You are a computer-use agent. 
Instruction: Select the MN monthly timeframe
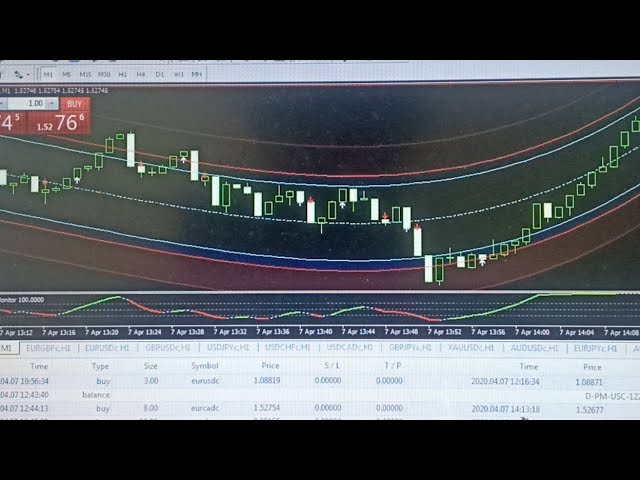coord(197,74)
